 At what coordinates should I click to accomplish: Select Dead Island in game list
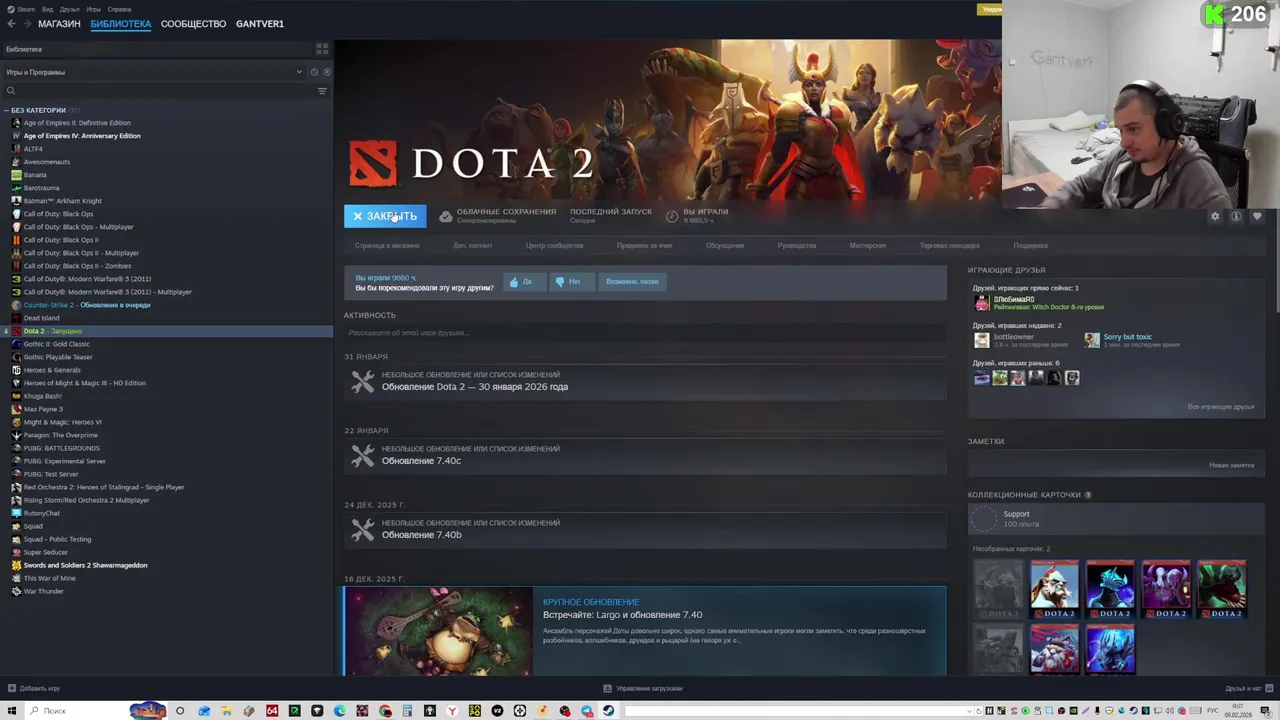[x=41, y=318]
